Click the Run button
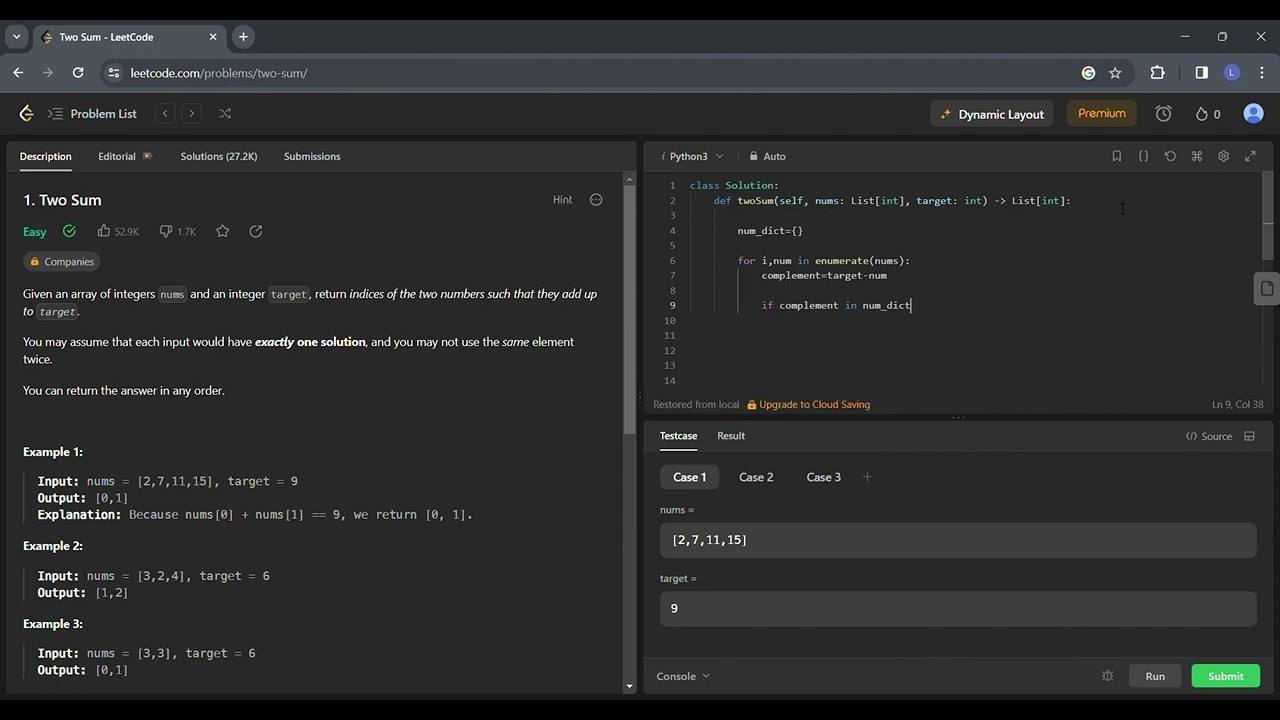This screenshot has width=1280, height=720. coord(1155,676)
